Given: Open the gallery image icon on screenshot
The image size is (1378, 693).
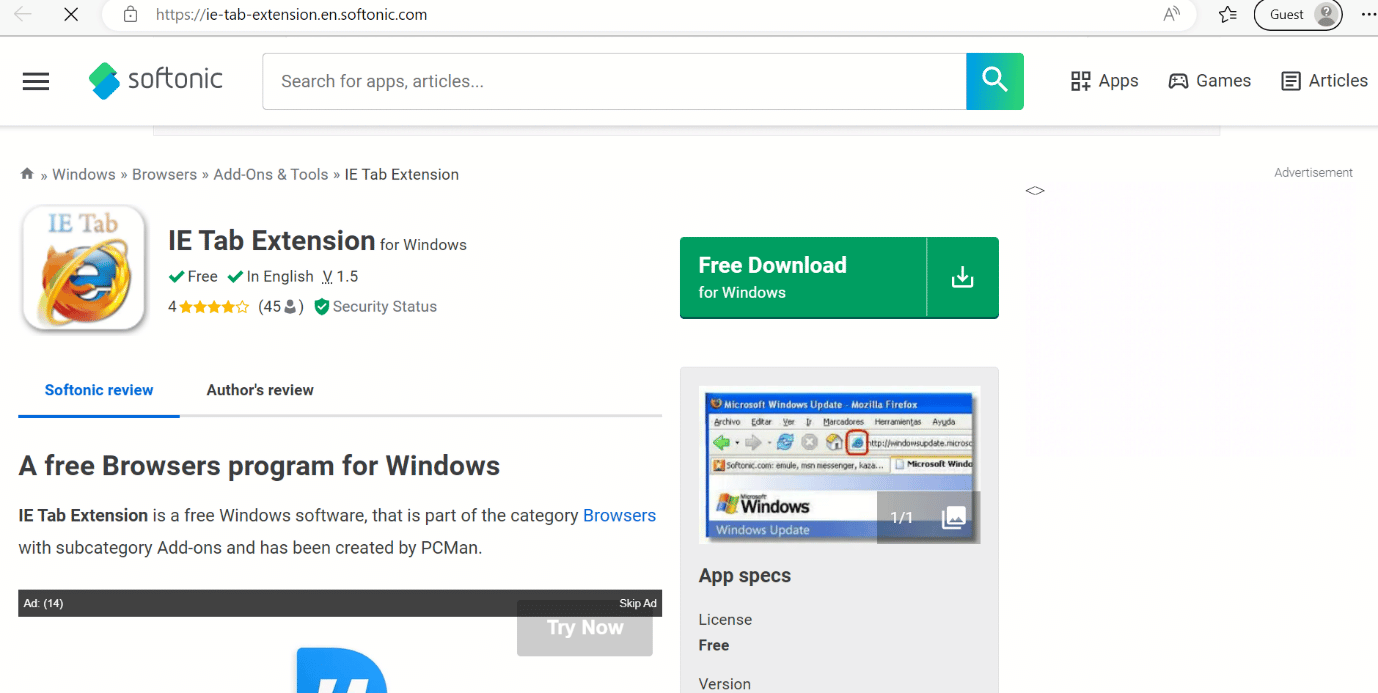Looking at the screenshot, I should point(954,517).
